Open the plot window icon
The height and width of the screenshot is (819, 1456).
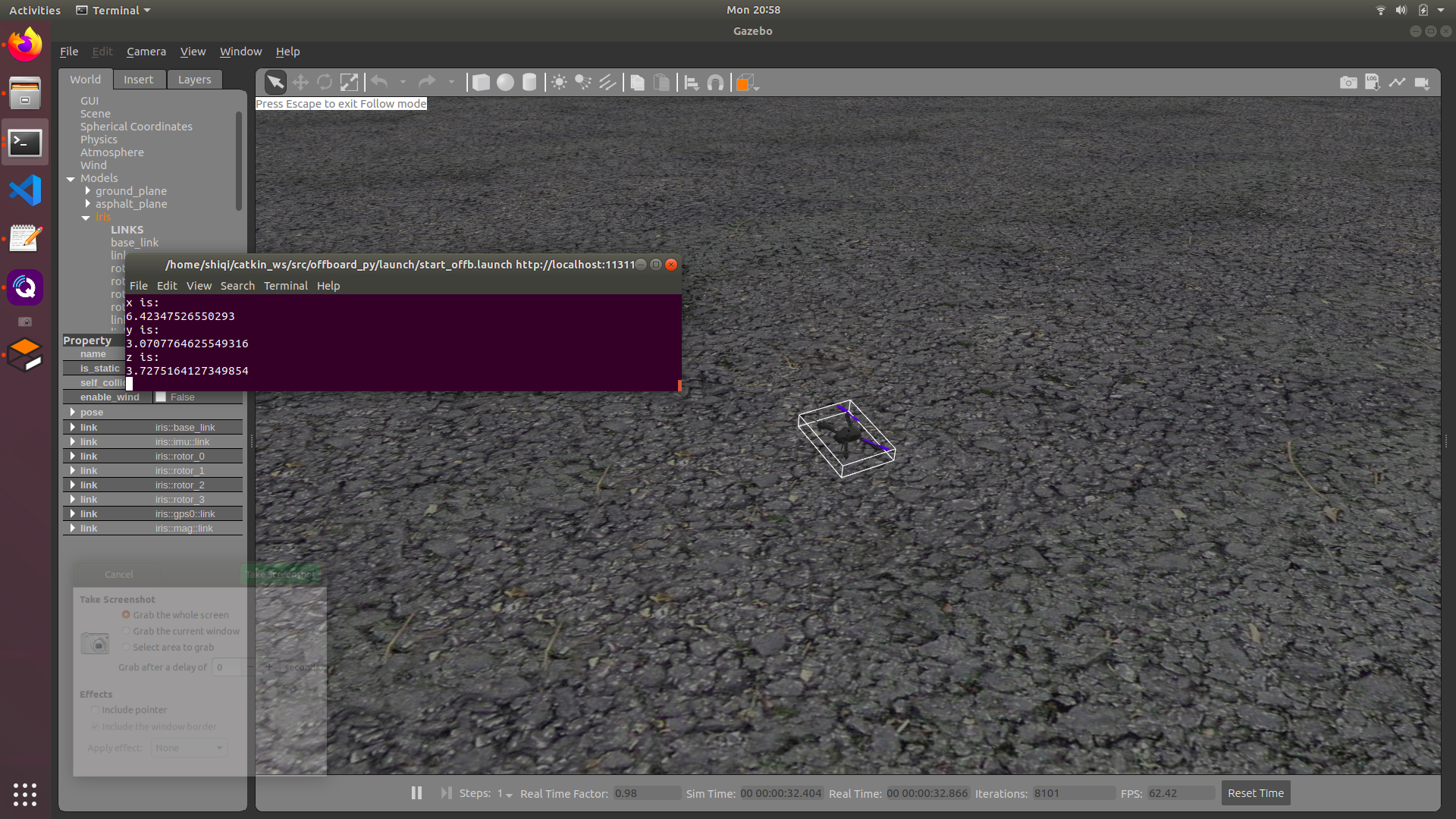click(1397, 82)
